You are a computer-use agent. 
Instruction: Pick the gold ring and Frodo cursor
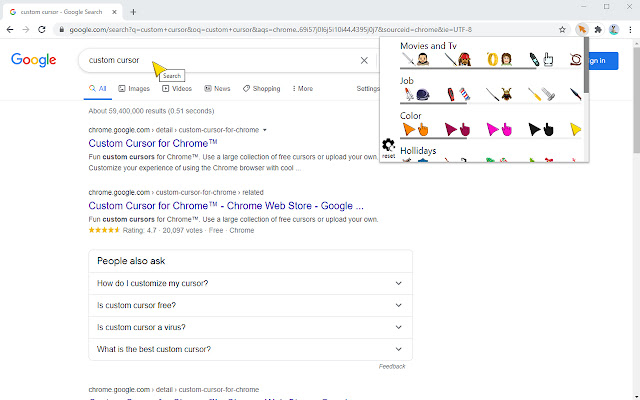[500, 60]
